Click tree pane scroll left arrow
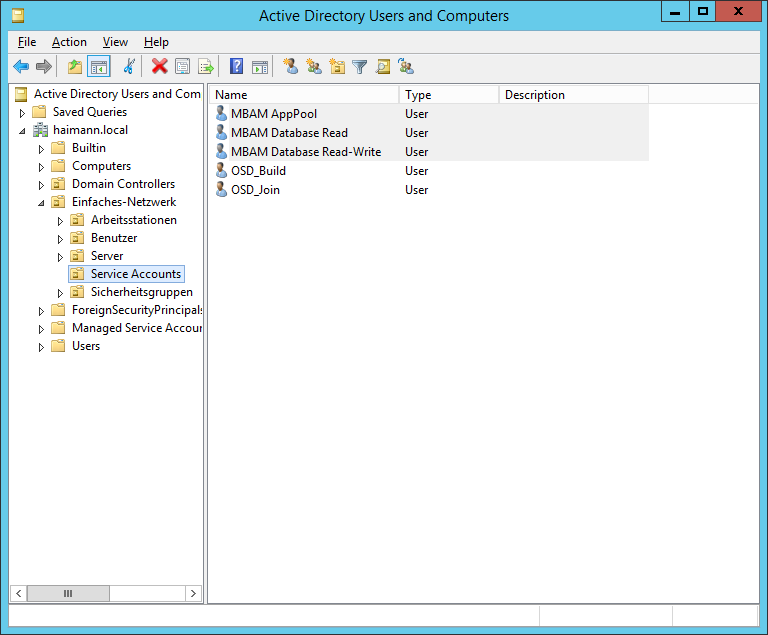This screenshot has width=768, height=635. point(19,593)
